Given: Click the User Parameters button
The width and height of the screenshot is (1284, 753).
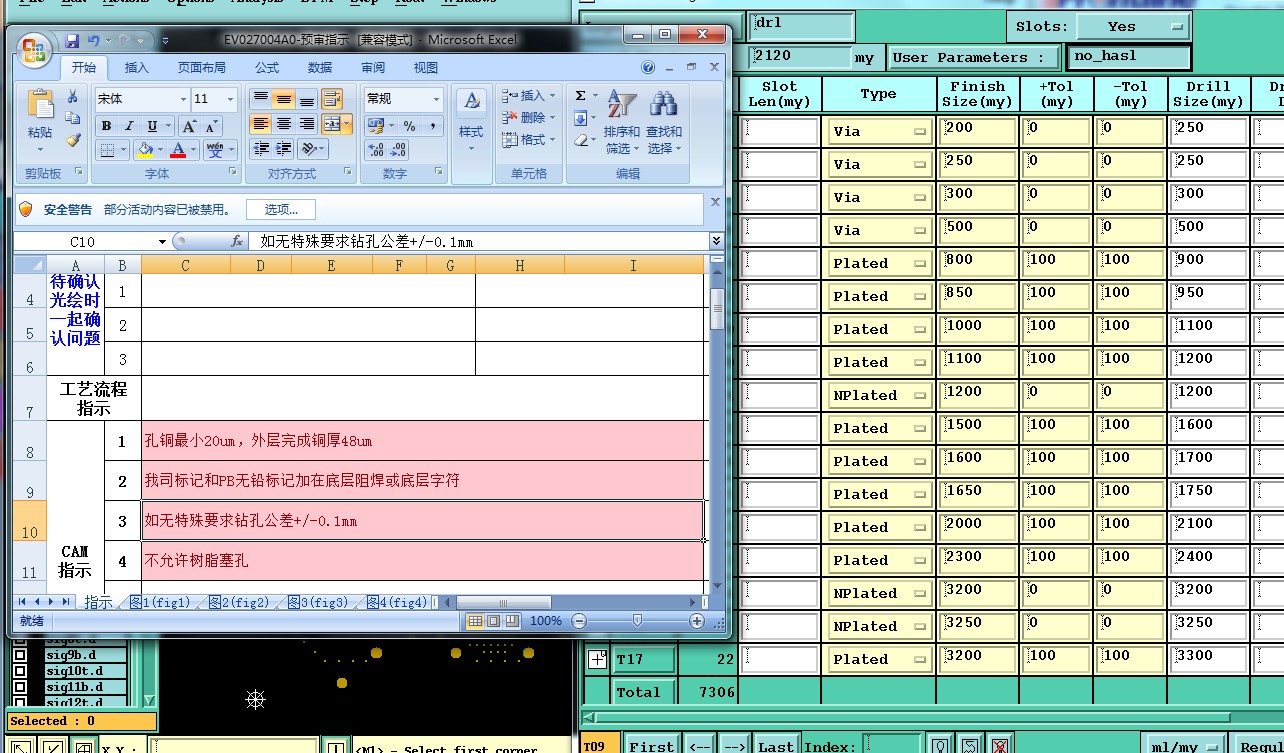Looking at the screenshot, I should point(975,57).
